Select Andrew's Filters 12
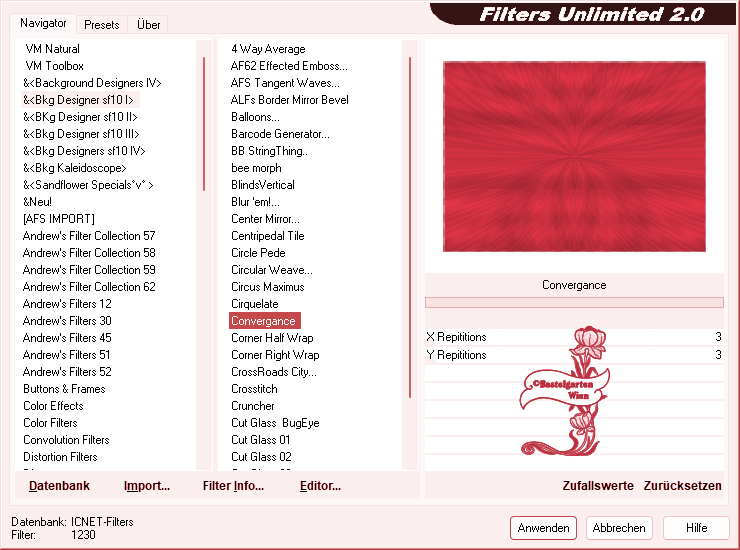Viewport: 740px width, 550px height. click(x=67, y=304)
